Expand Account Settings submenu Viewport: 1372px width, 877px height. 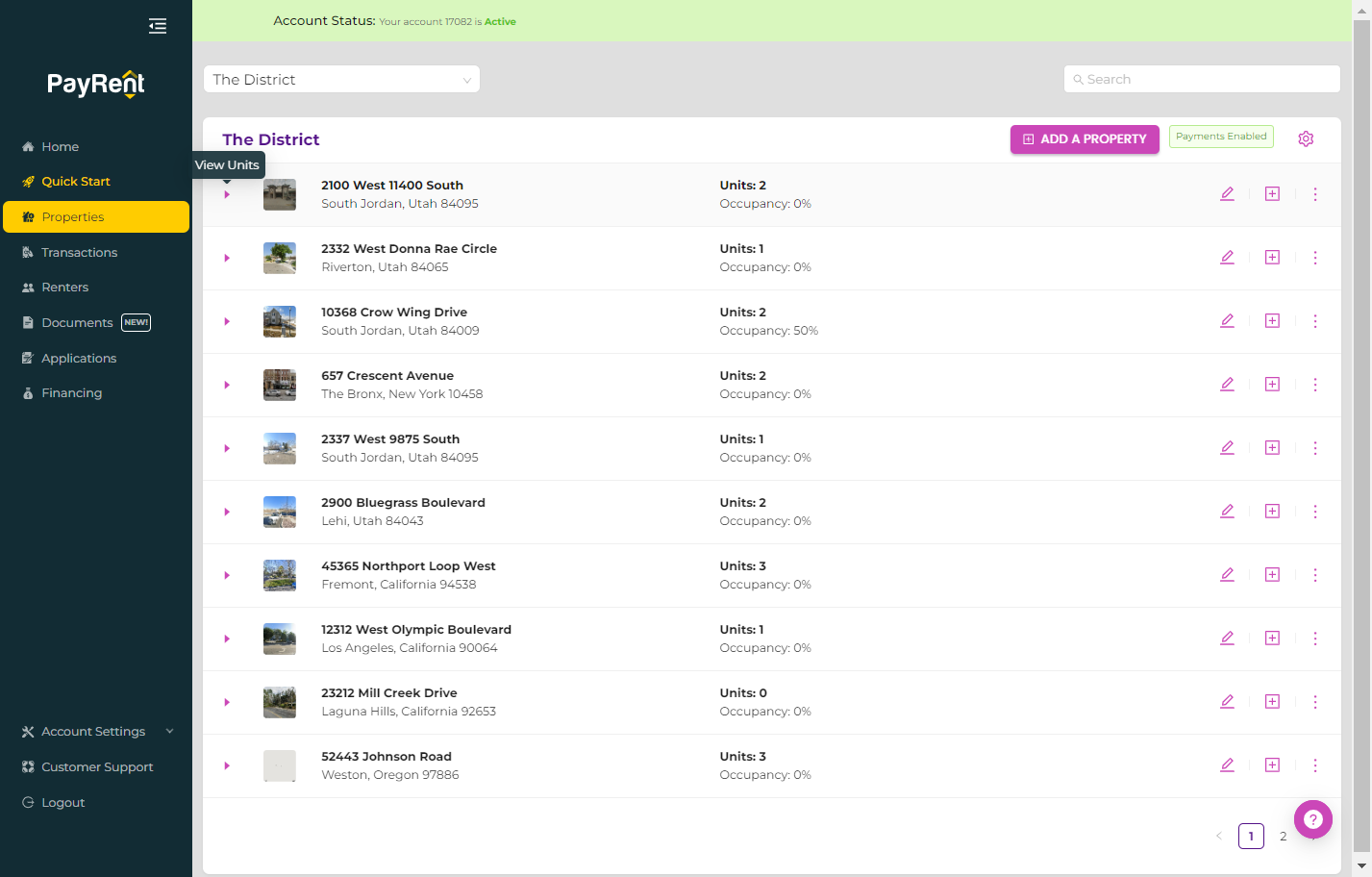click(x=96, y=732)
